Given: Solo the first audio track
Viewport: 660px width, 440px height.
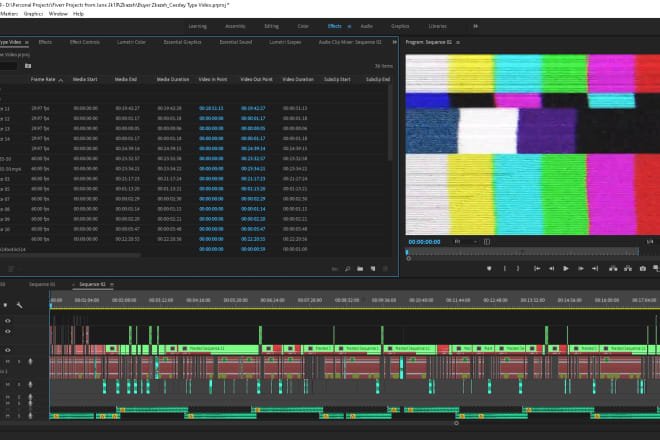Looking at the screenshot, I should (19, 361).
